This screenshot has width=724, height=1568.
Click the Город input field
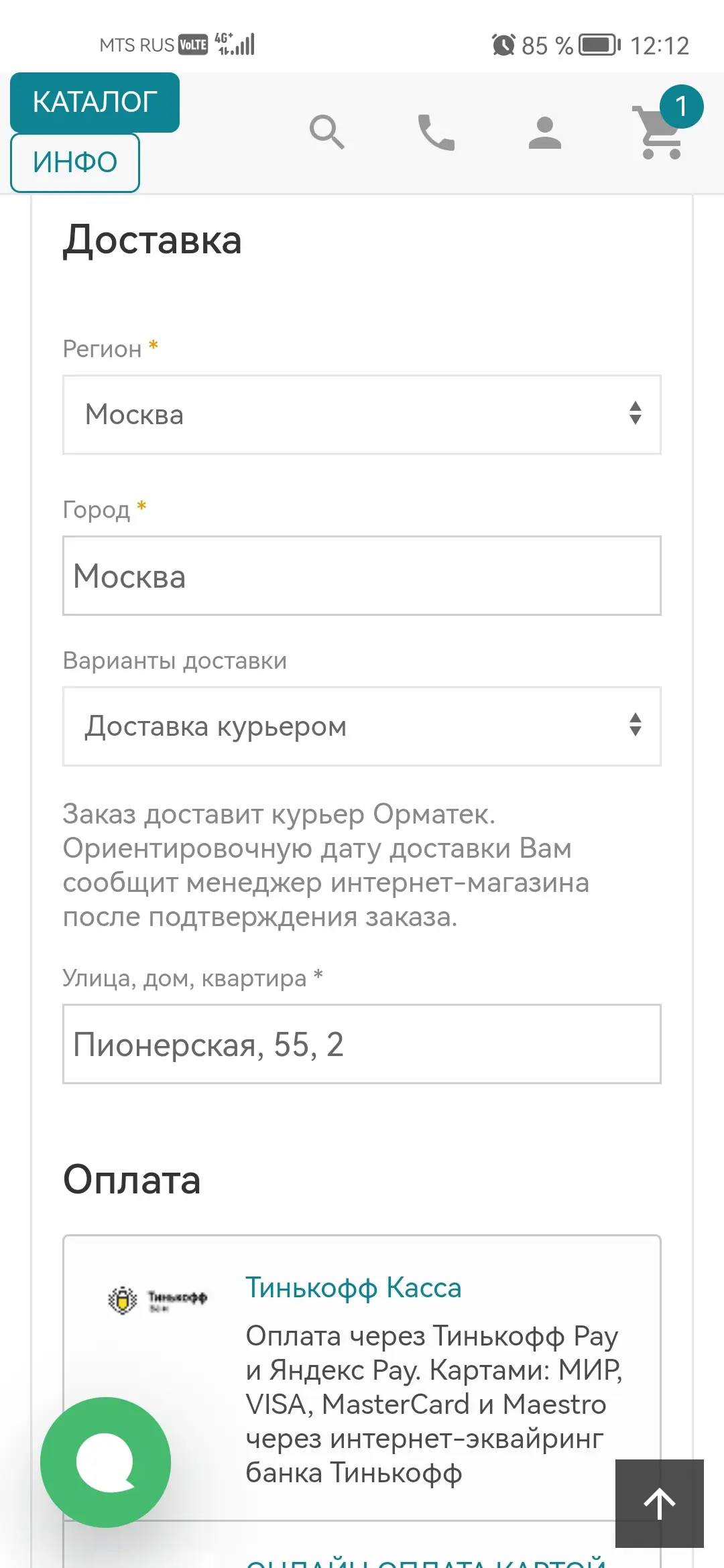362,576
